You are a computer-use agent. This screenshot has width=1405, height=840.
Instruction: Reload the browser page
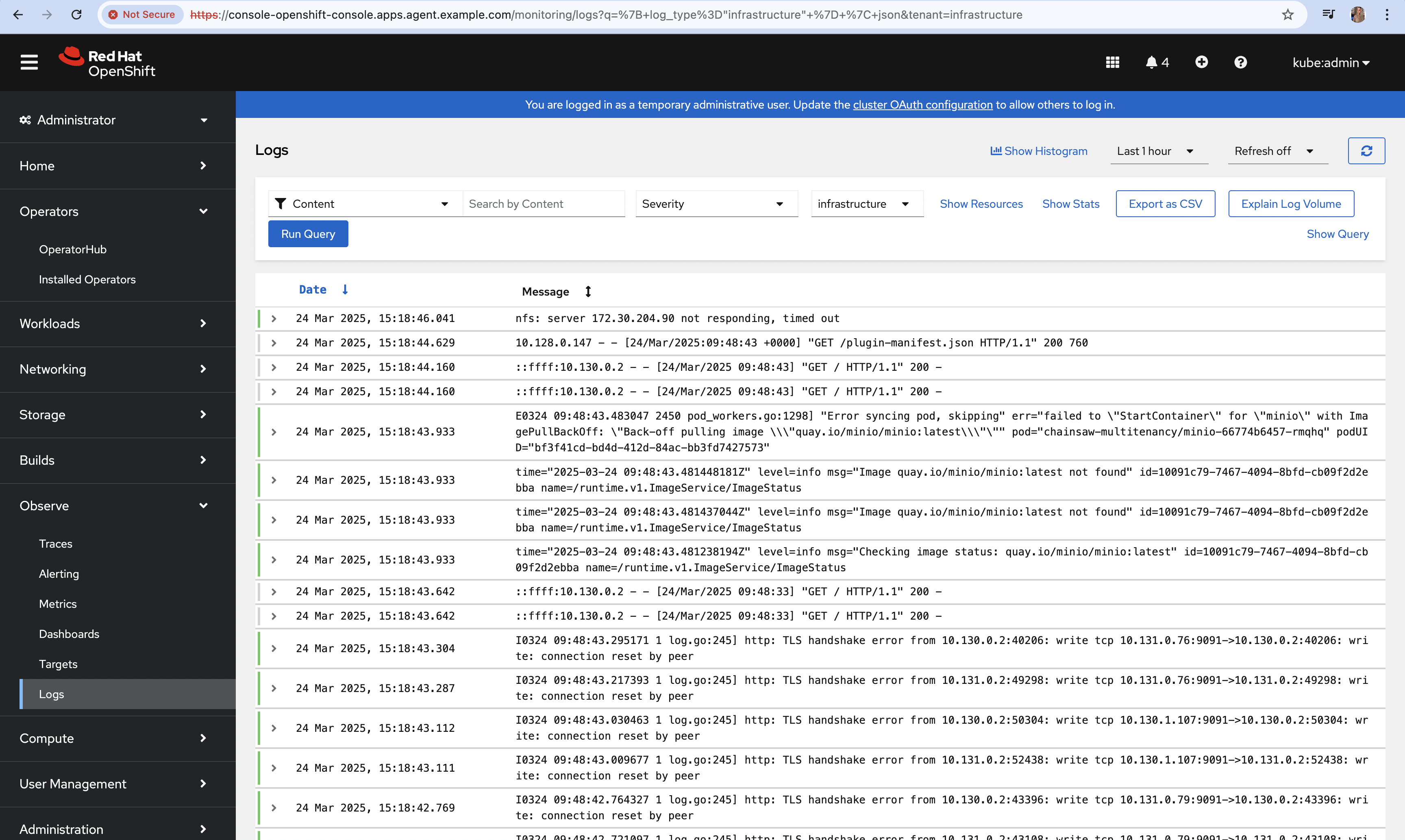tap(76, 15)
